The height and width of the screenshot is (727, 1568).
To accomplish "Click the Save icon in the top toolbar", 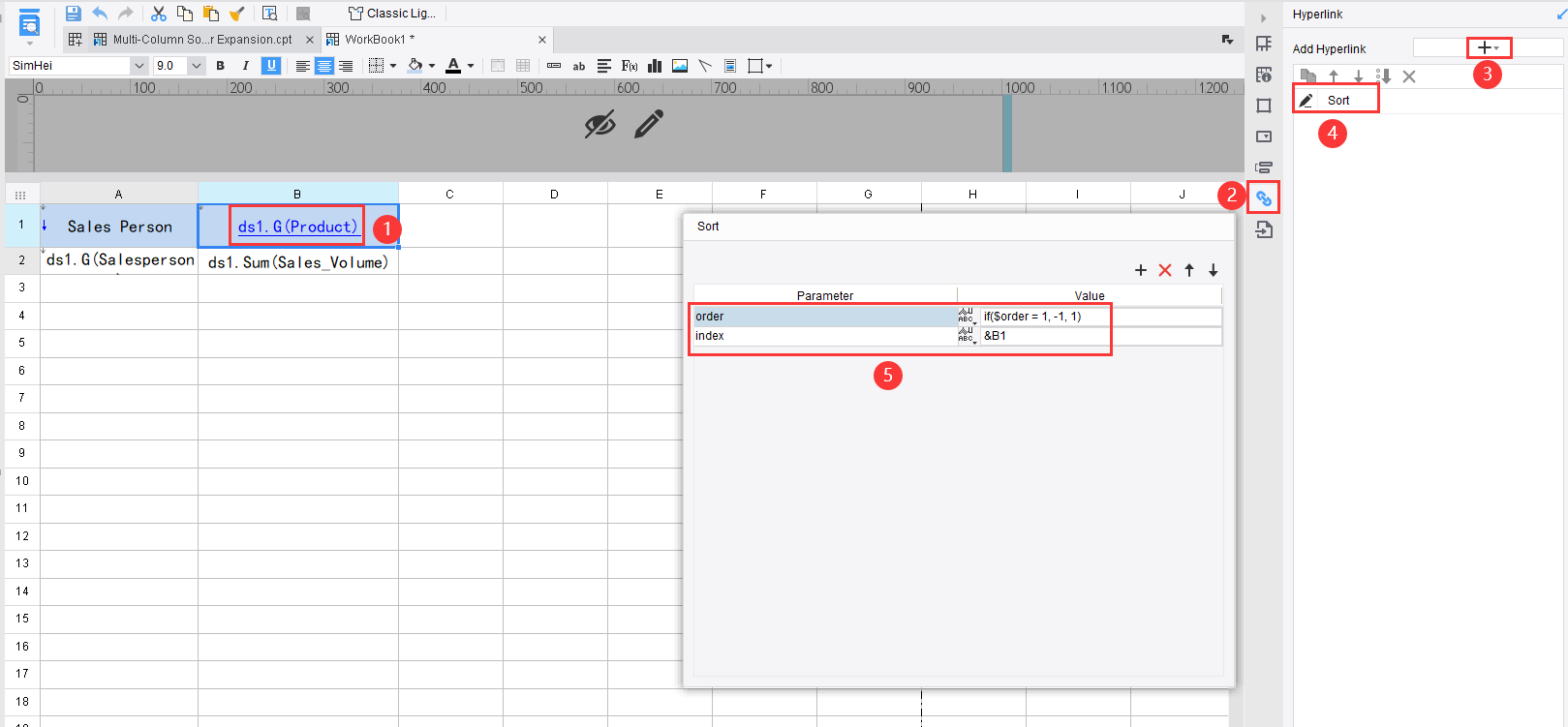I will coord(73,14).
